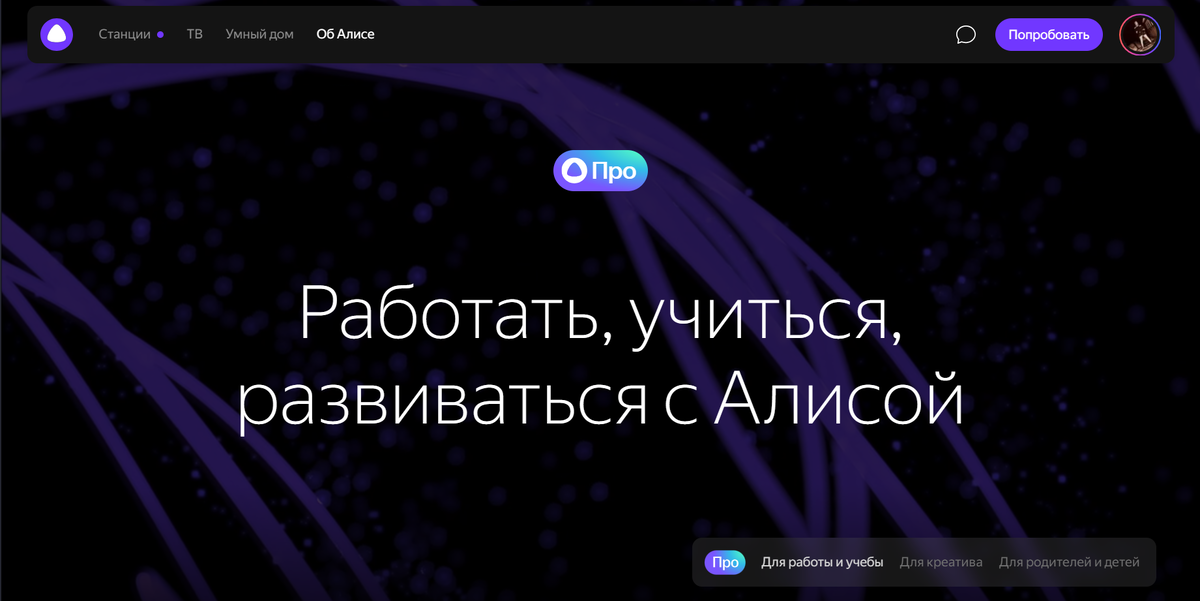Open the user profile avatar

click(x=1140, y=35)
